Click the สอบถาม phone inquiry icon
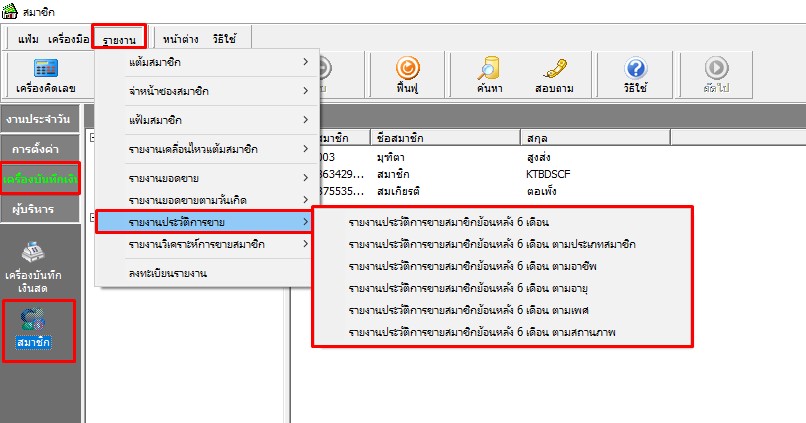 point(551,77)
